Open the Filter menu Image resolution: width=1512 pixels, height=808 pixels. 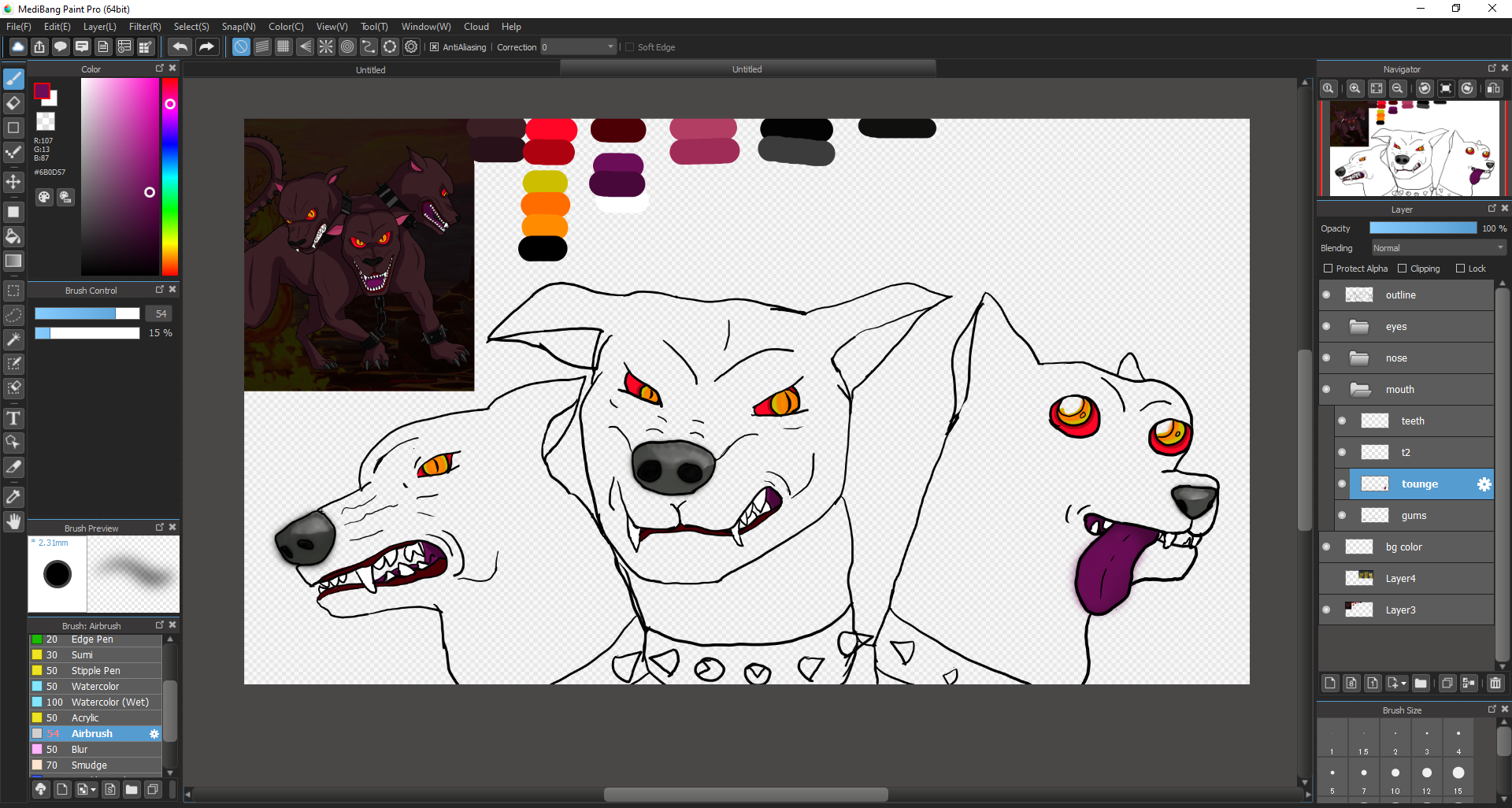pyautogui.click(x=145, y=27)
